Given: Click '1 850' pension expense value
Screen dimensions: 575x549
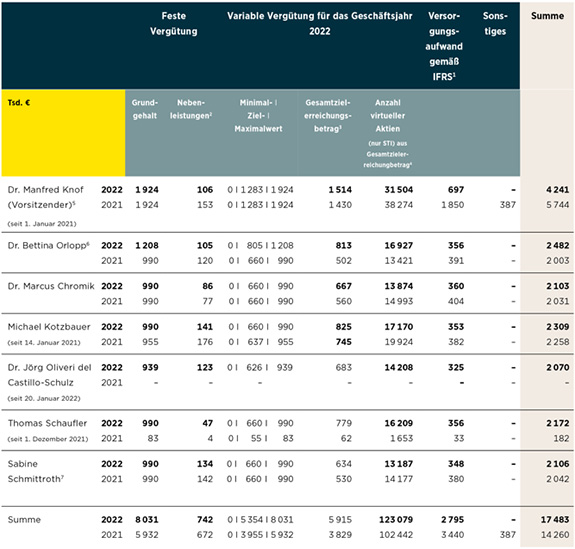Looking at the screenshot, I should click(453, 205).
